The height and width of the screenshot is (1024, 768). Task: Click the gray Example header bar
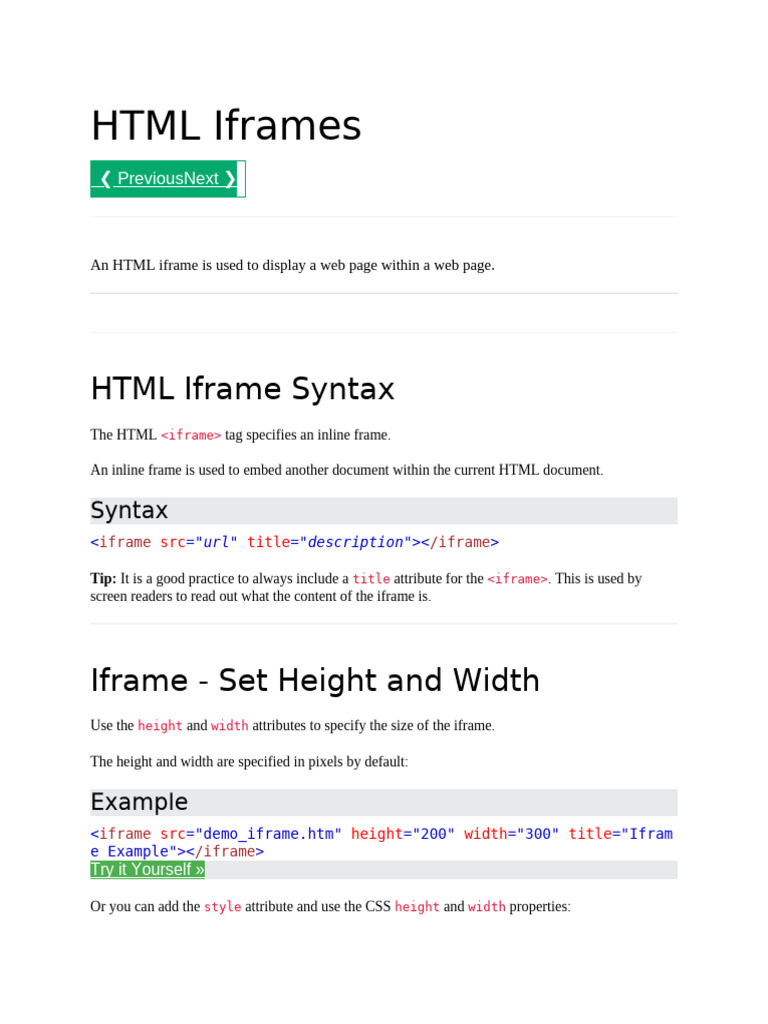tap(383, 802)
